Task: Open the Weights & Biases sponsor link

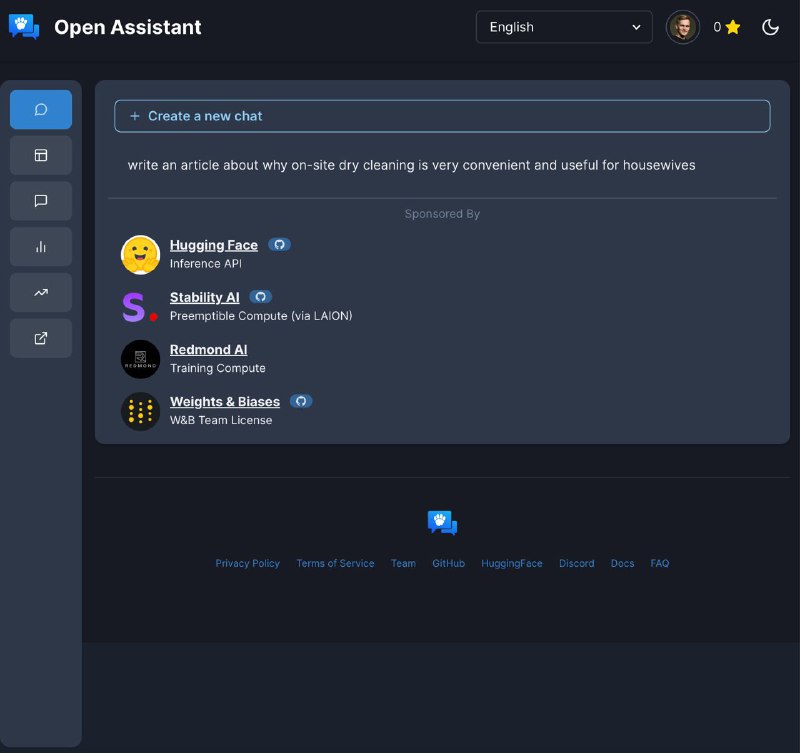Action: [x=225, y=401]
